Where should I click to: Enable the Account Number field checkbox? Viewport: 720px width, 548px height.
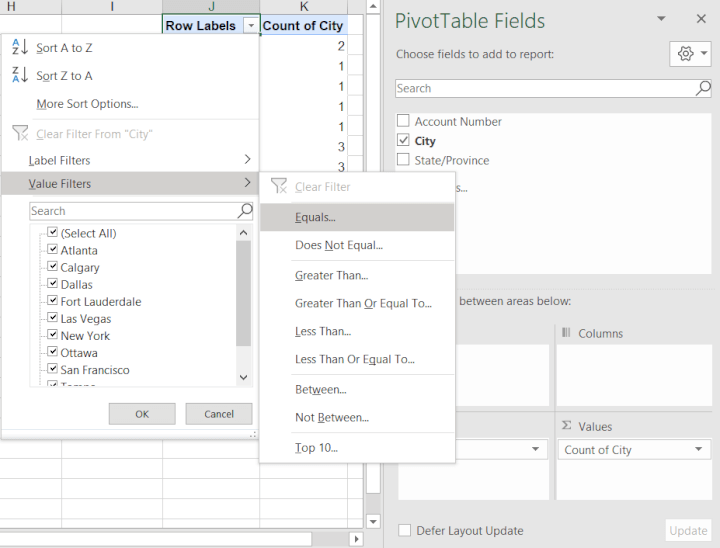403,121
